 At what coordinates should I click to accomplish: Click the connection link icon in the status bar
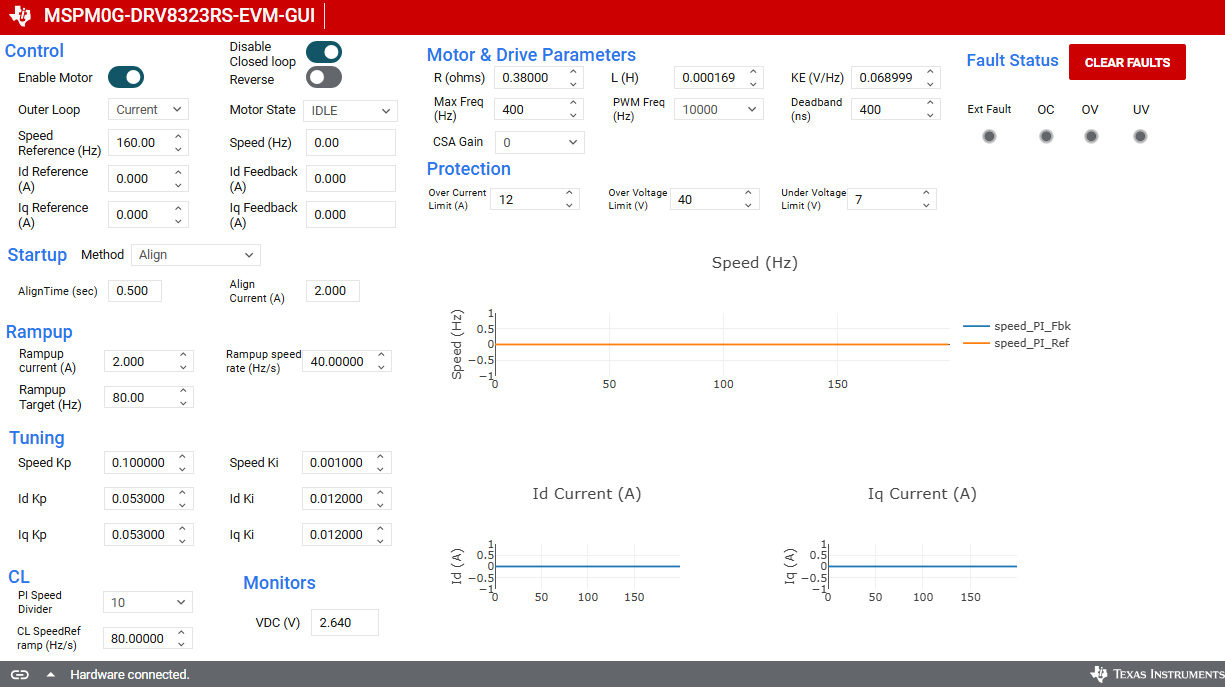[x=20, y=674]
